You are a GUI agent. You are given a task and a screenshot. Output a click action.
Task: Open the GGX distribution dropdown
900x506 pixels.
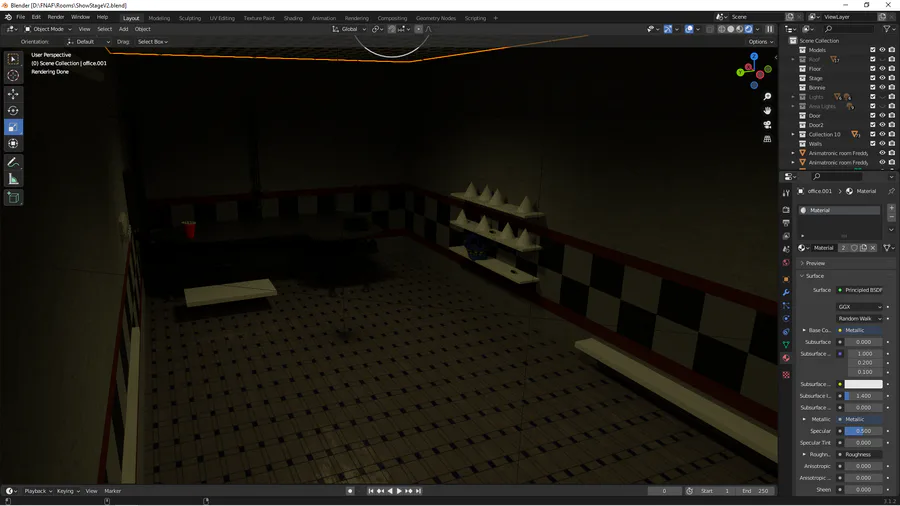[859, 307]
